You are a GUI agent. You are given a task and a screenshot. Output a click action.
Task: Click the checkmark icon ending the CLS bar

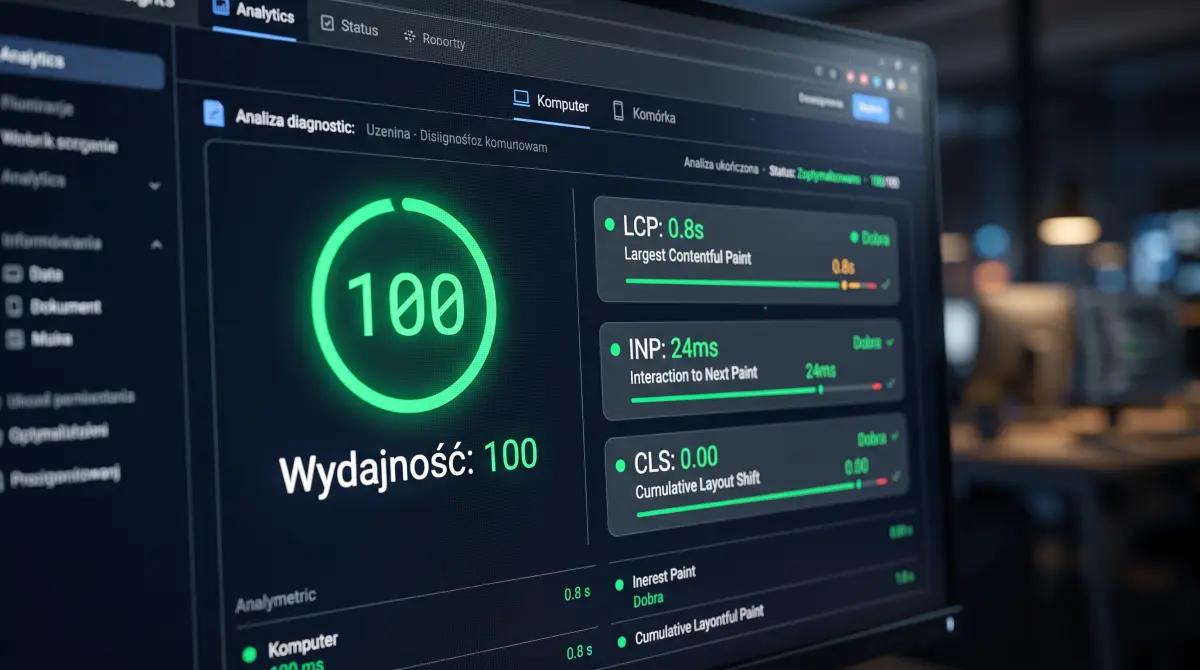click(x=896, y=478)
